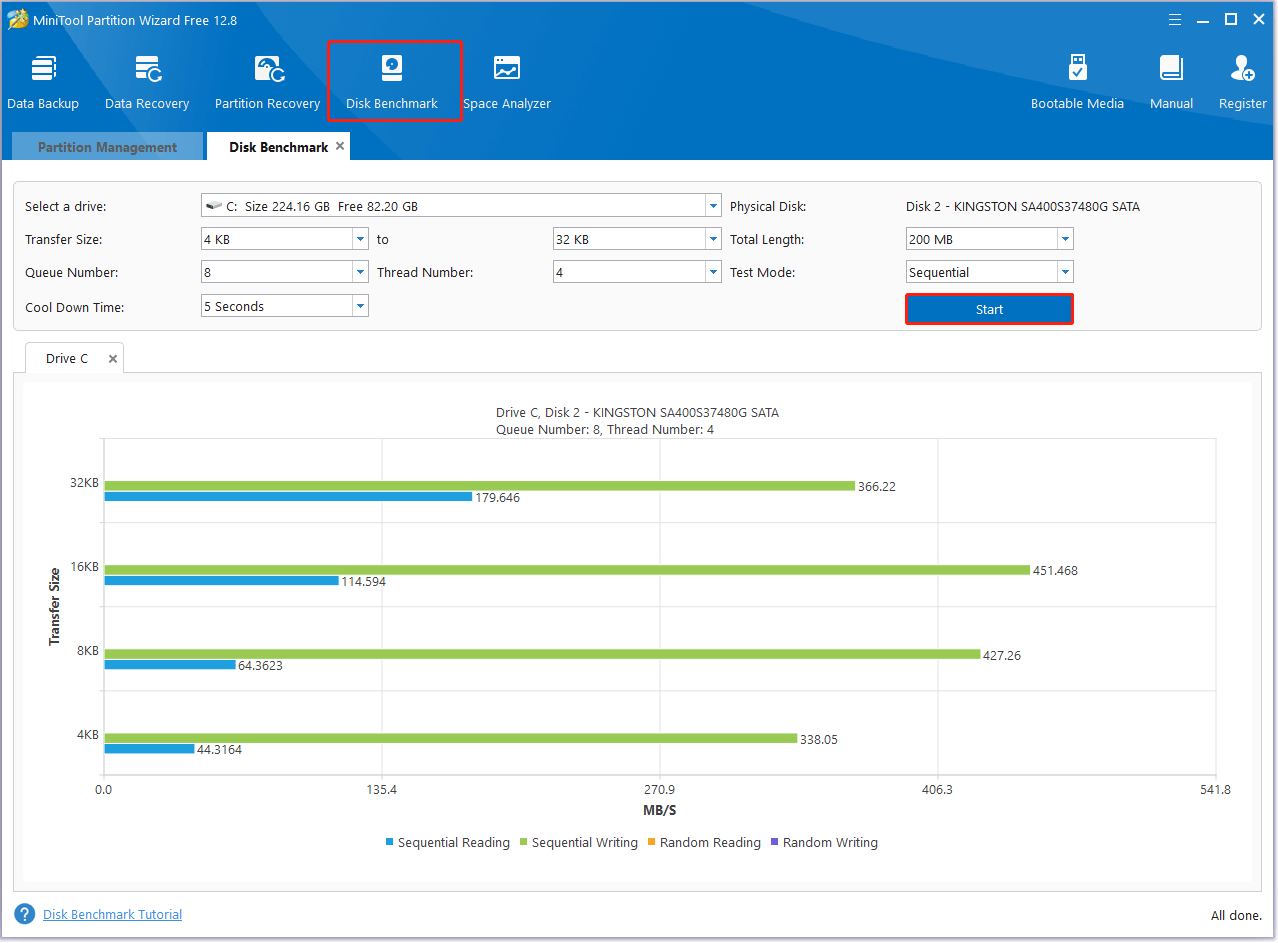
Task: Maximize the MiniTool Partition Wizard window
Action: pyautogui.click(x=1231, y=19)
